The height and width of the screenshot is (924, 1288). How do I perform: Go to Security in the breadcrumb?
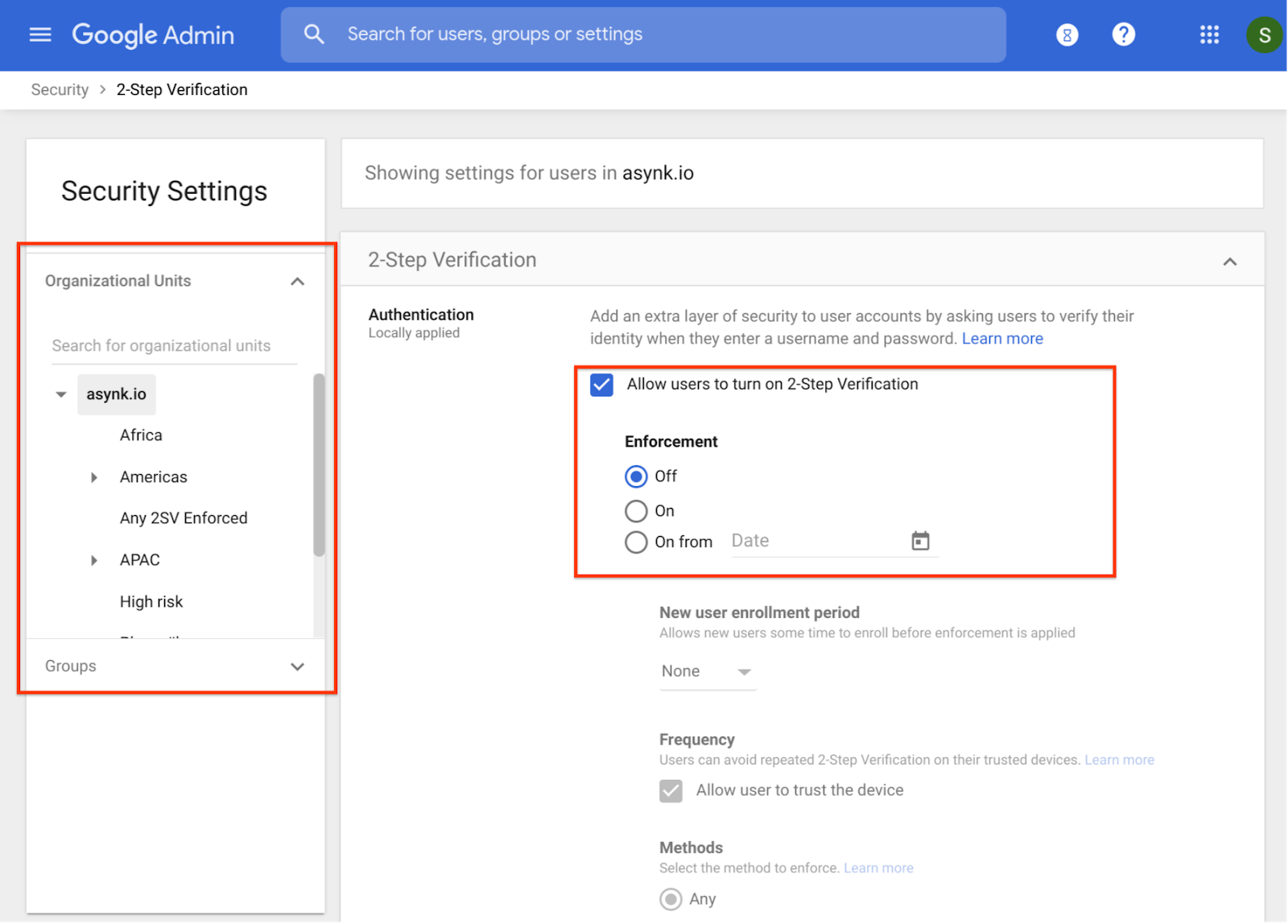pos(60,89)
